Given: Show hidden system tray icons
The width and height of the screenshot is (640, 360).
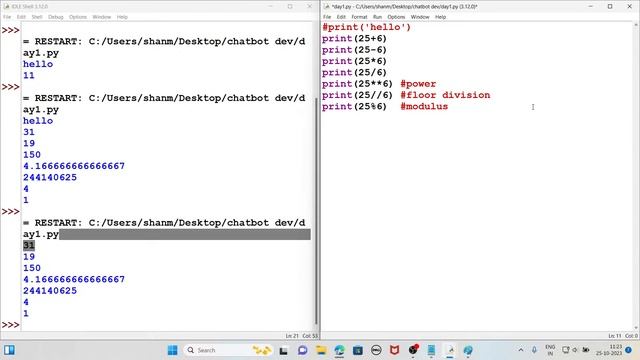Looking at the screenshot, I should click(521, 350).
